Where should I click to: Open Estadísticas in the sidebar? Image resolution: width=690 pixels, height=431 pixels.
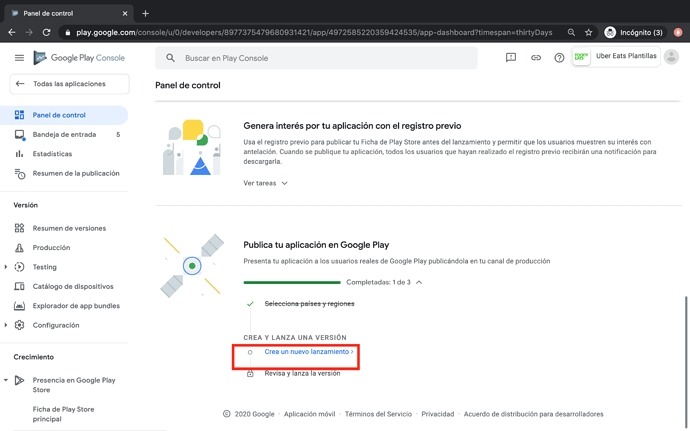[x=52, y=154]
